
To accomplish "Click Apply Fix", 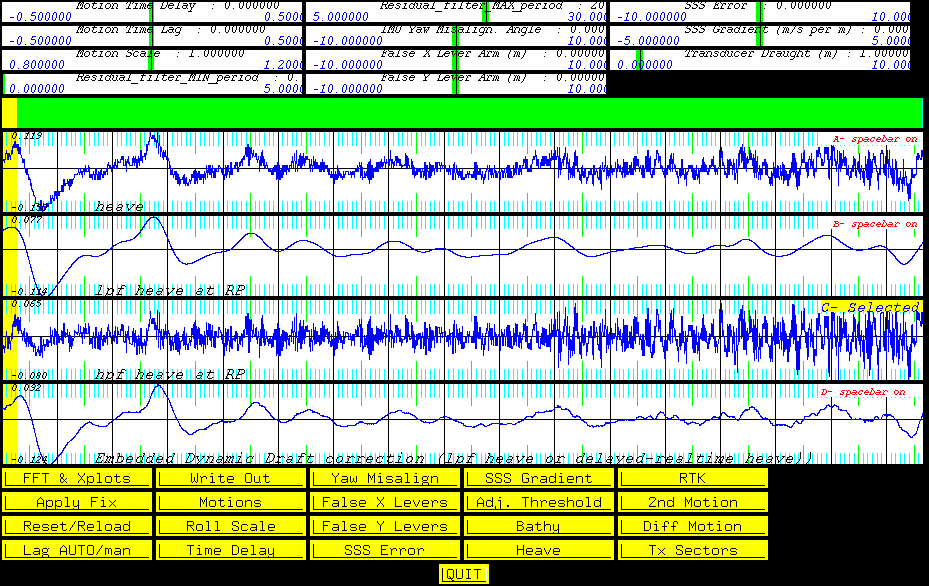I will coord(75,502).
